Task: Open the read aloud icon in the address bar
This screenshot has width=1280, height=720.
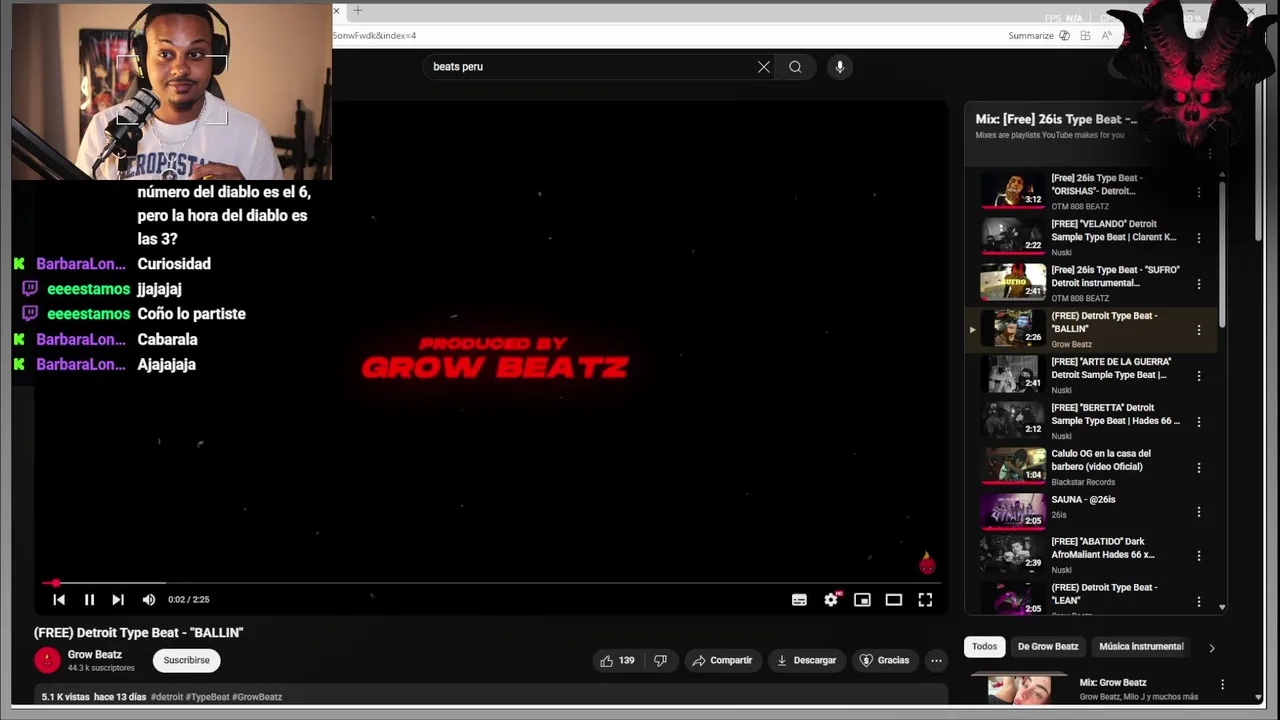Action: point(1107,35)
